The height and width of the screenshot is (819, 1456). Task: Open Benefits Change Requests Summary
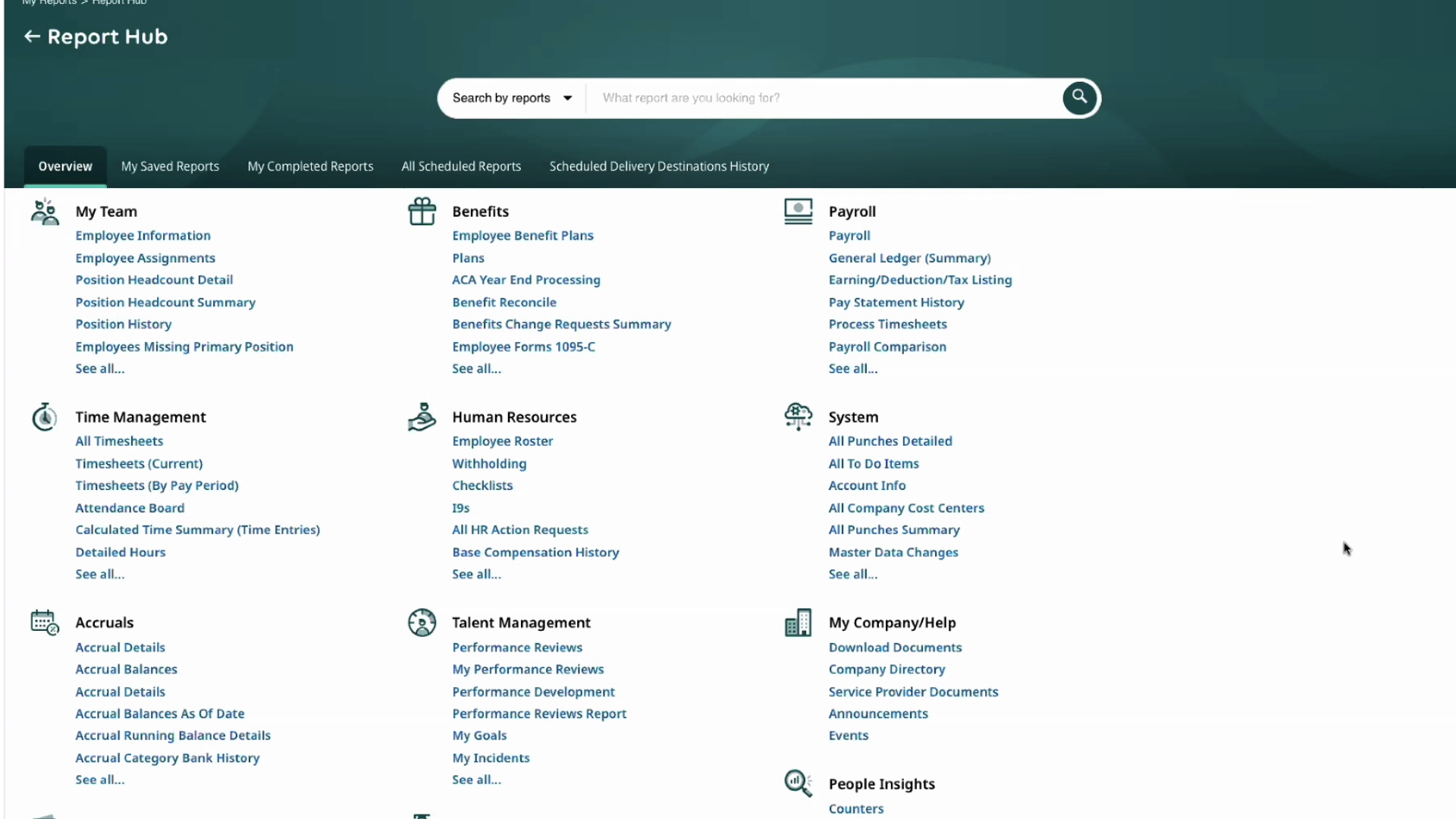tap(562, 324)
